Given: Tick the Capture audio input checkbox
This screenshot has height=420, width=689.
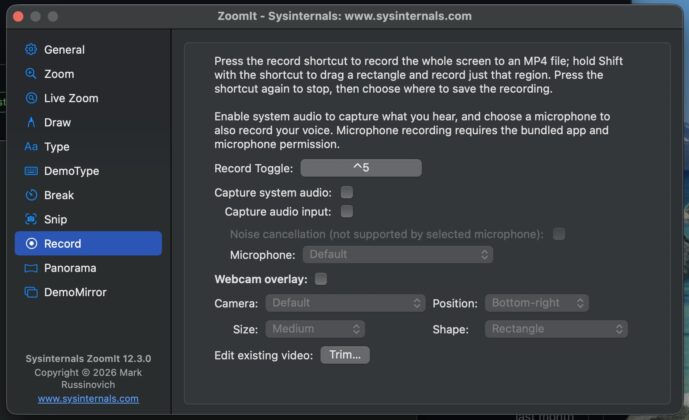Looking at the screenshot, I should [x=347, y=211].
